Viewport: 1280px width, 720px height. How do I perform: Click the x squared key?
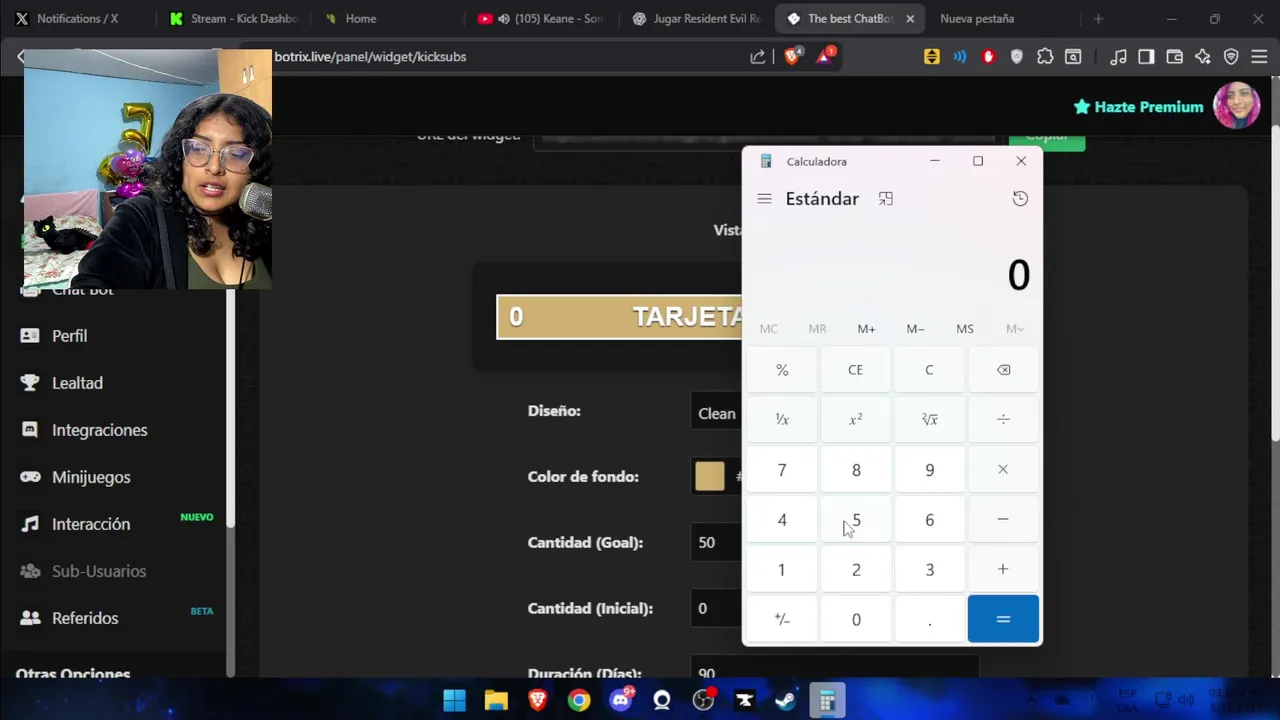(855, 420)
